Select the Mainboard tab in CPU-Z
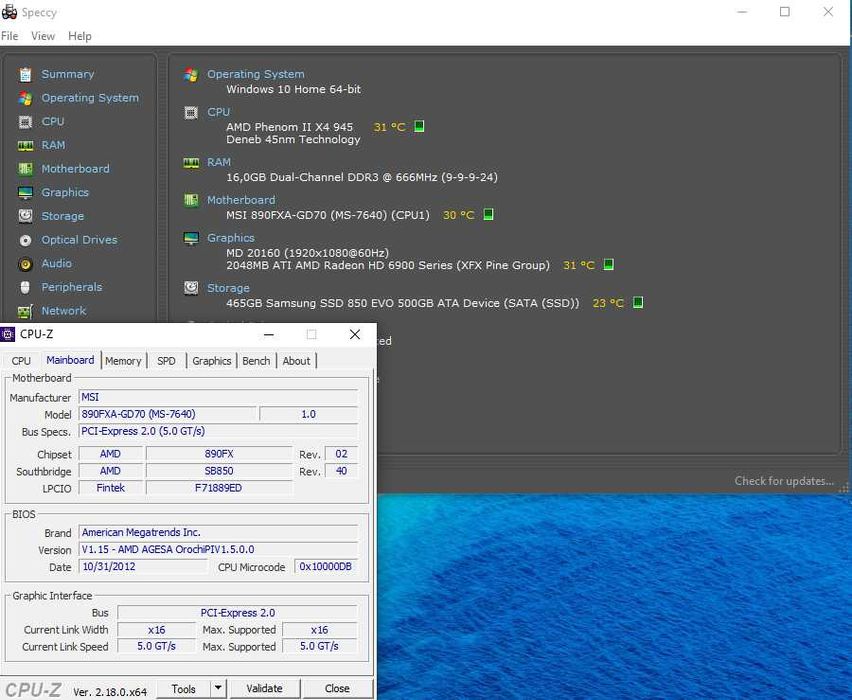The width and height of the screenshot is (852, 700). (70, 360)
